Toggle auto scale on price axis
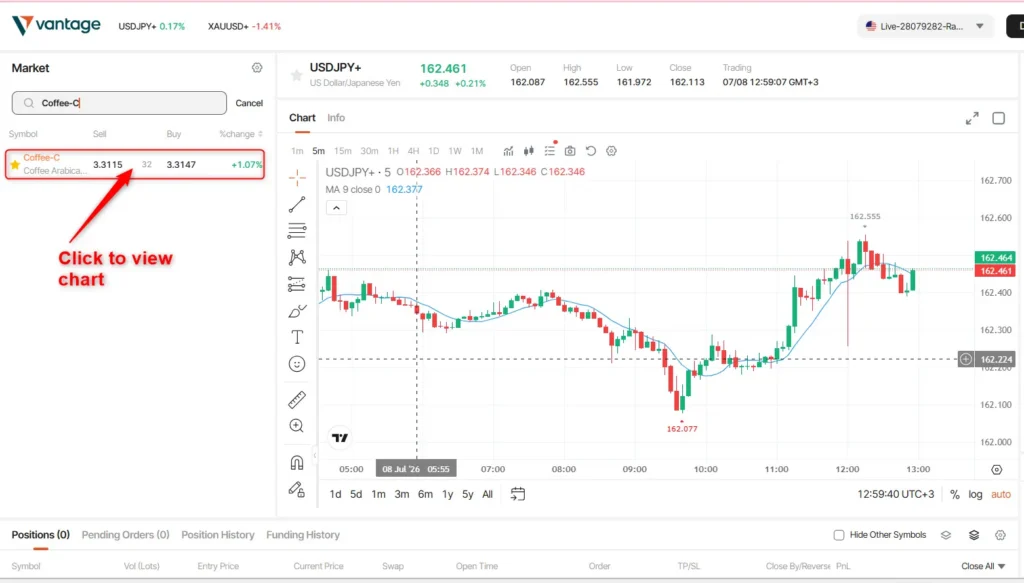The image size is (1024, 583). pyautogui.click(x=1000, y=494)
